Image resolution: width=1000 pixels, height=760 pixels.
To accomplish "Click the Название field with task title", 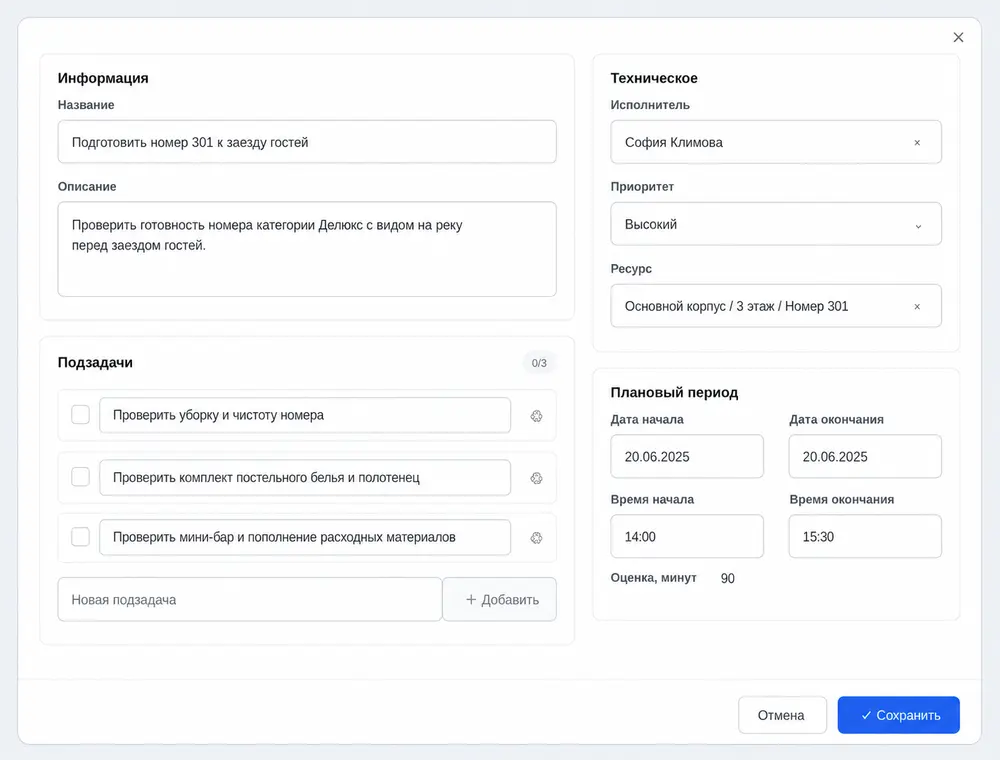I will (x=307, y=142).
